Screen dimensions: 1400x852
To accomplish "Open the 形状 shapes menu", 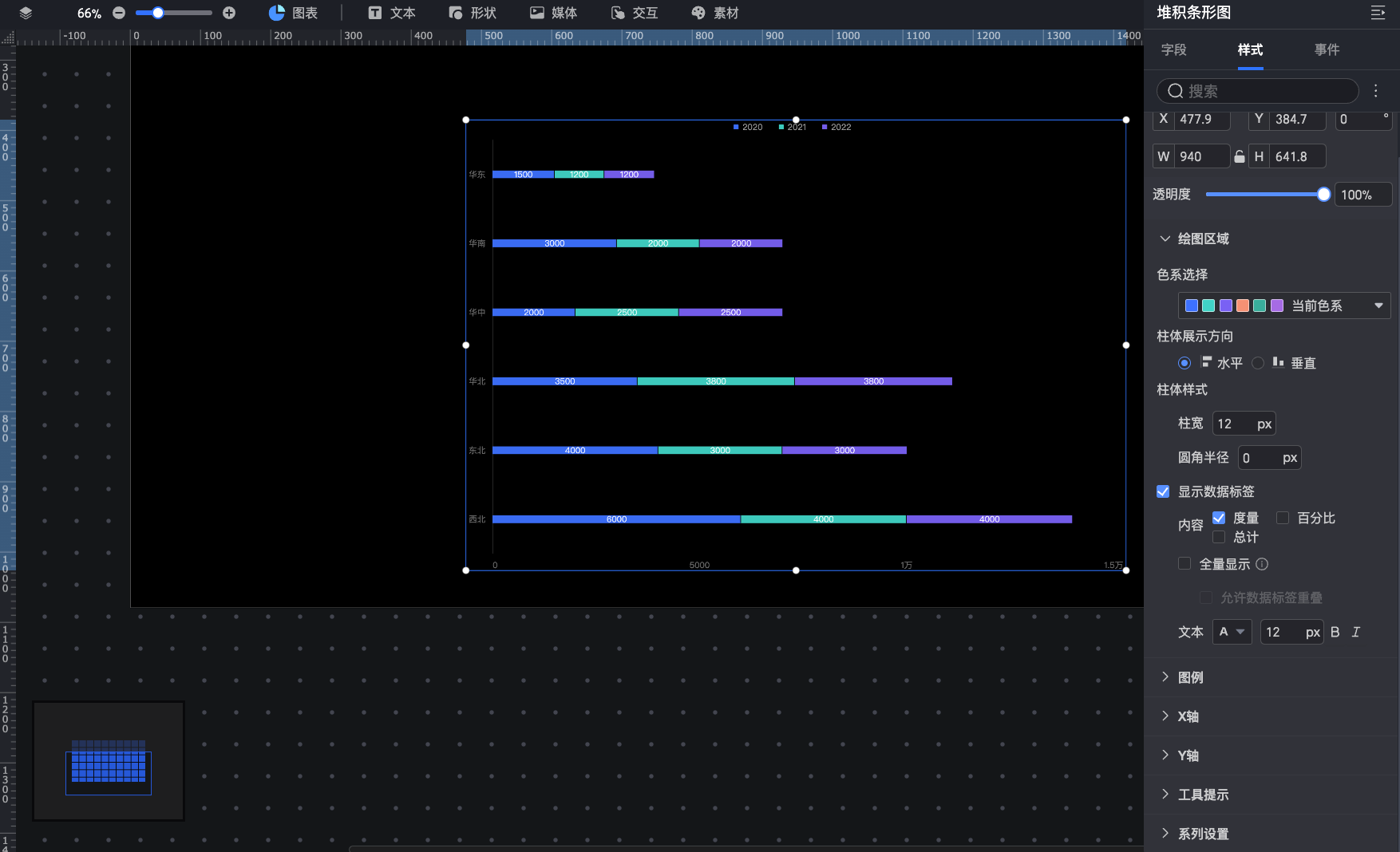I will coord(473,13).
